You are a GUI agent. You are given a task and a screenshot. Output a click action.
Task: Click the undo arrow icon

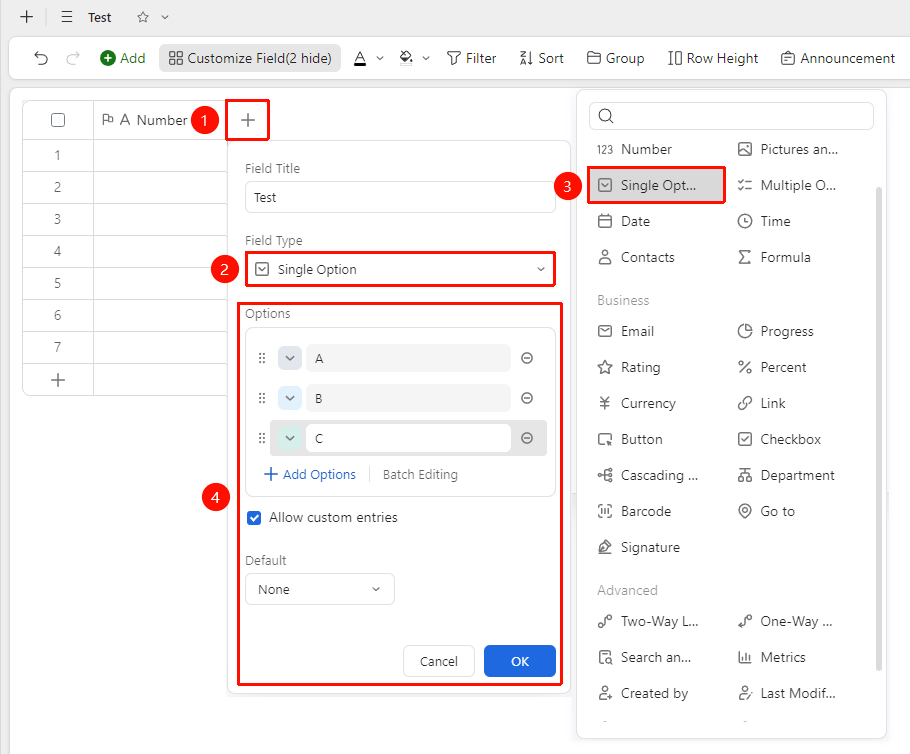click(x=41, y=58)
